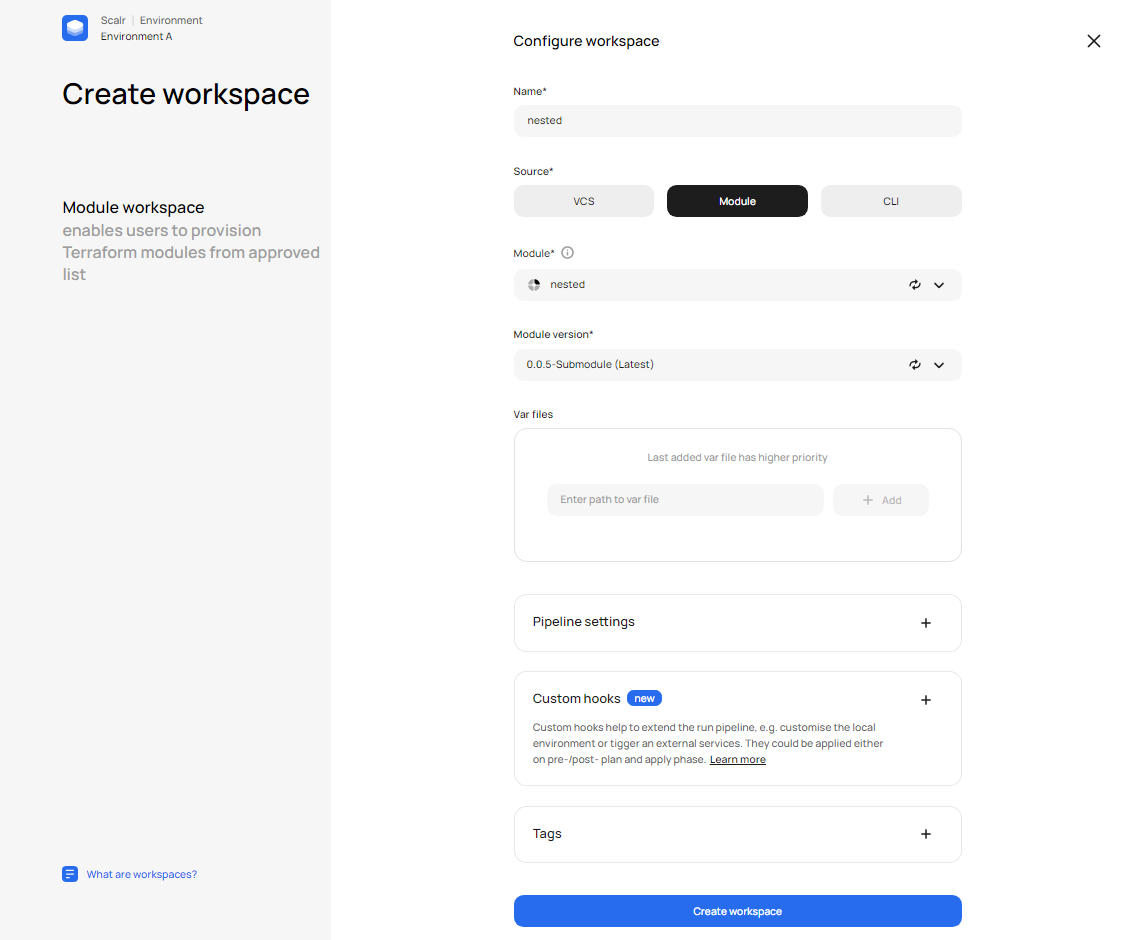Select Module as the source
This screenshot has width=1122, height=940.
[737, 201]
